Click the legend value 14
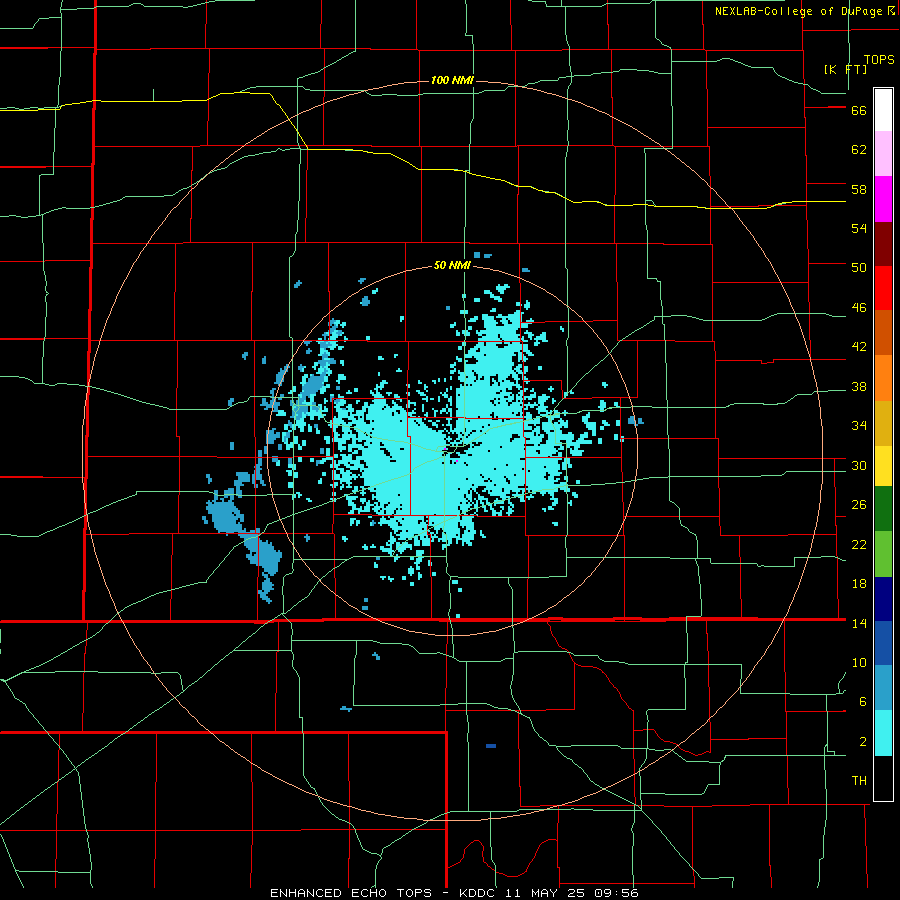Viewport: 900px width, 900px height. pos(859,623)
